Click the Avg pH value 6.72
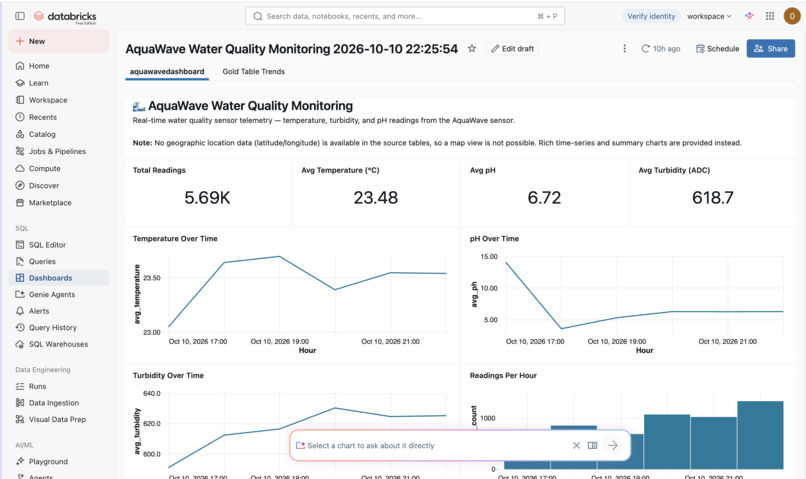Screen dimensions: 806x479 (x=544, y=198)
